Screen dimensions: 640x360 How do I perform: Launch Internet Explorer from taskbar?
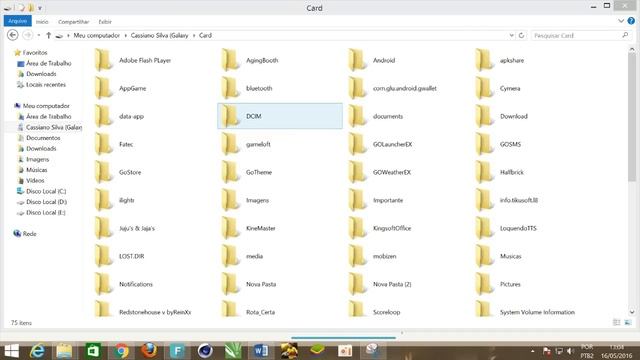[37, 351]
